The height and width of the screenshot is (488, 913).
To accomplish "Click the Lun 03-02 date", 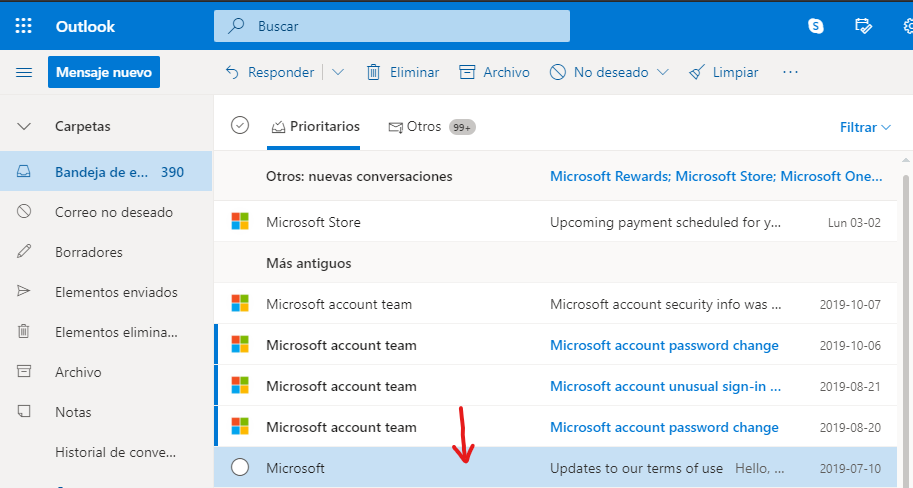I will tap(854, 222).
